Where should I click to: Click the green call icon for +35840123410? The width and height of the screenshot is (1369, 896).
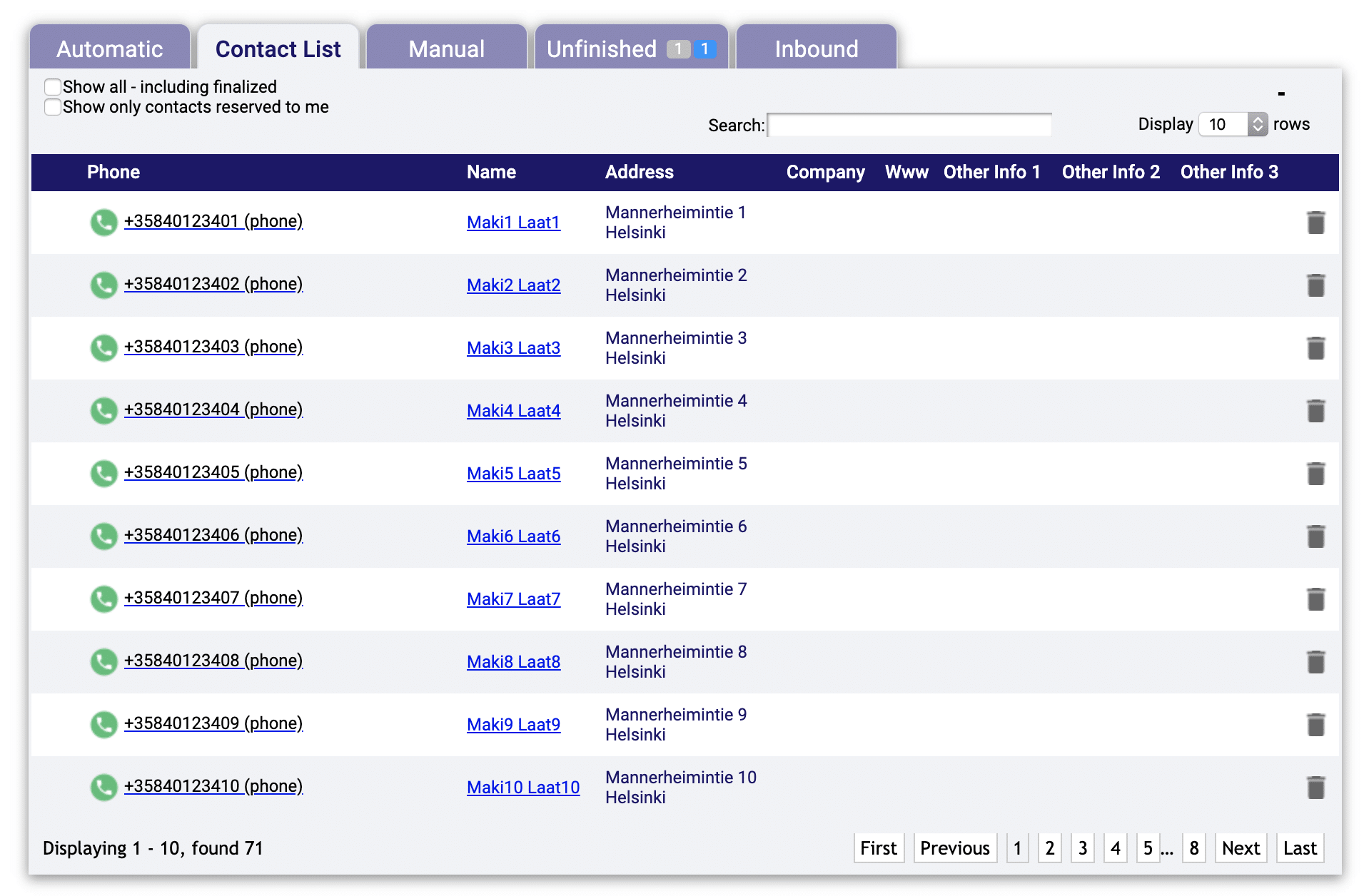pyautogui.click(x=103, y=788)
